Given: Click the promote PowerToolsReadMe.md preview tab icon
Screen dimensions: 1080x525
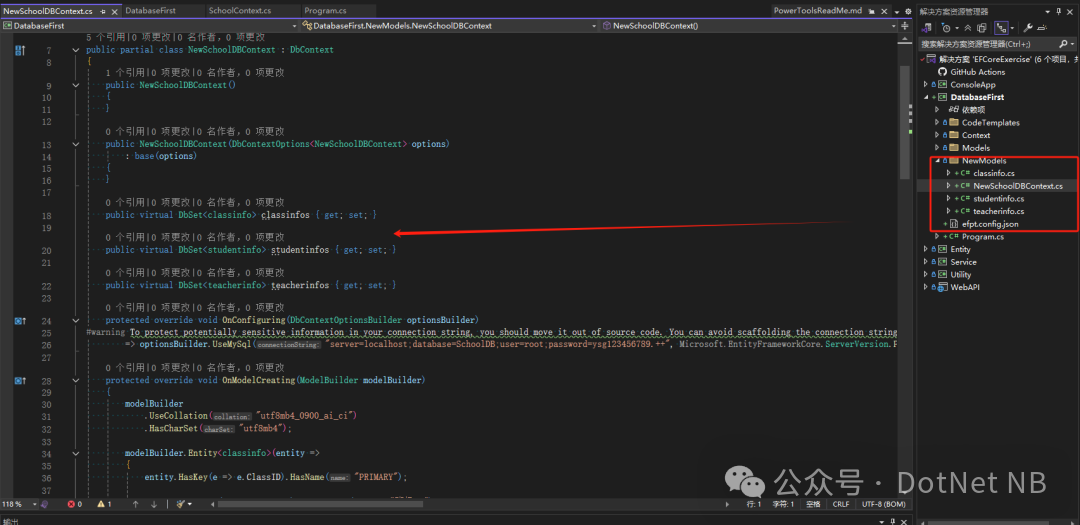Looking at the screenshot, I should click(871, 11).
